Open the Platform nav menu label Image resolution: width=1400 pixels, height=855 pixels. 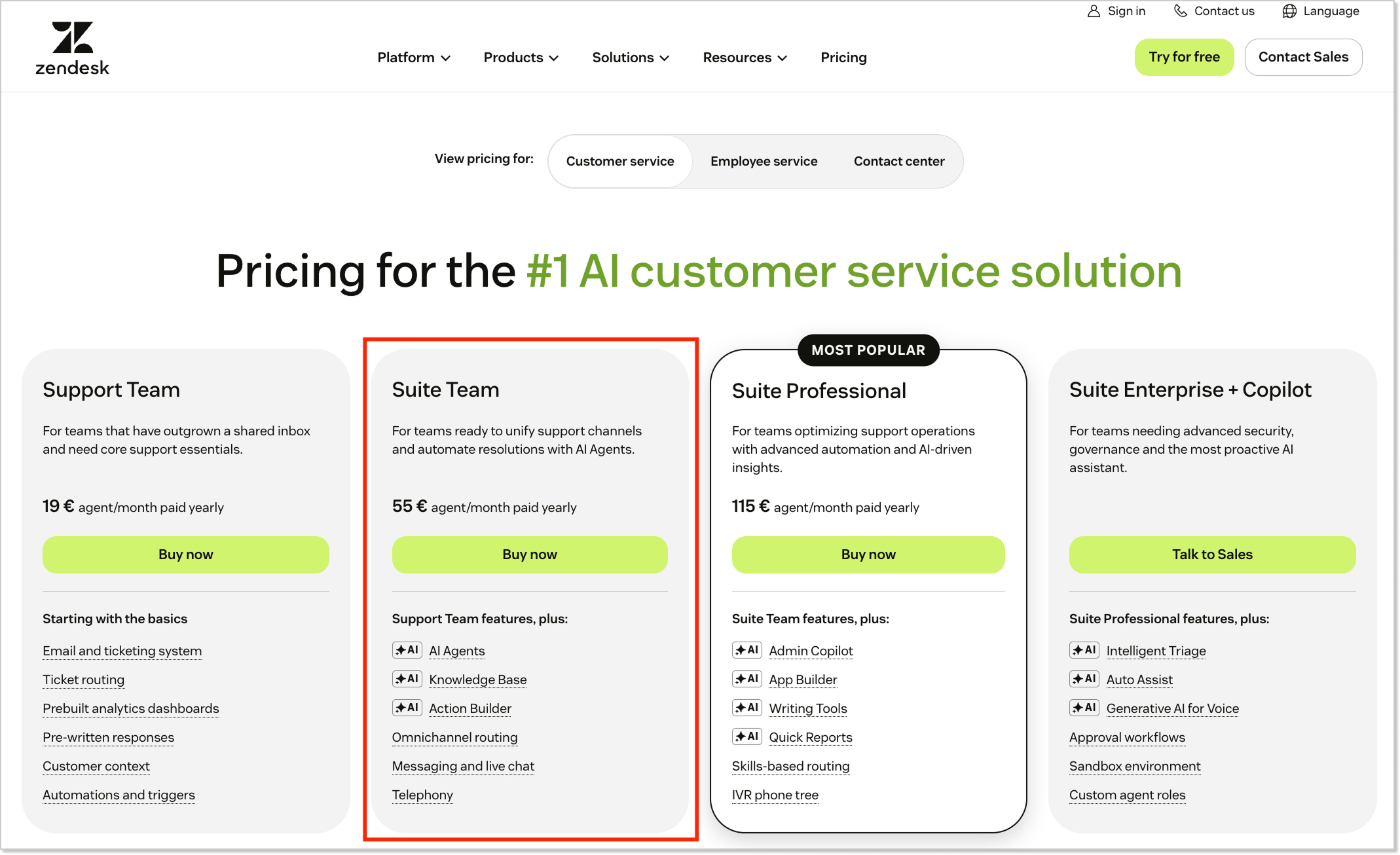click(406, 58)
